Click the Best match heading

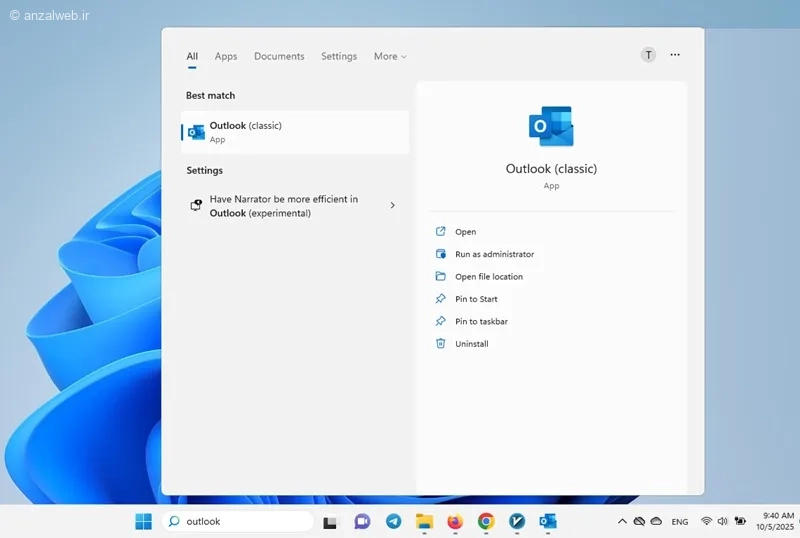211,95
